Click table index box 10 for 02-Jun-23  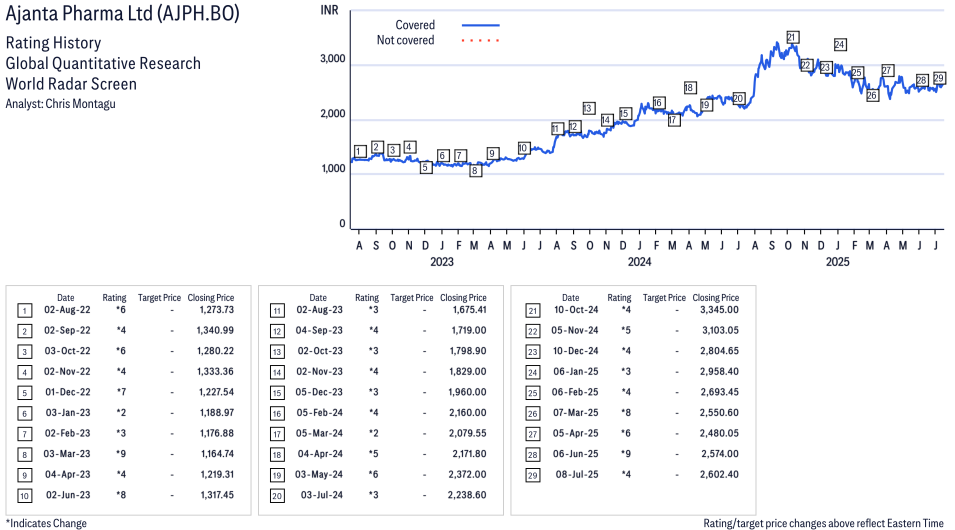[x=24, y=496]
